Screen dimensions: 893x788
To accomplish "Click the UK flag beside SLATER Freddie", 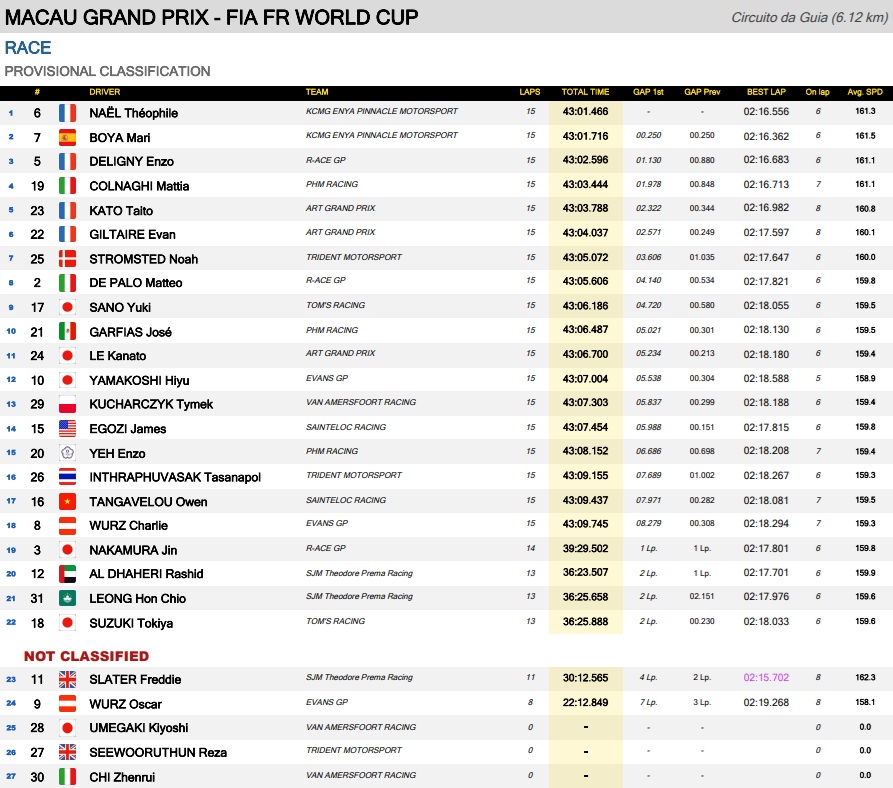I will [67, 679].
